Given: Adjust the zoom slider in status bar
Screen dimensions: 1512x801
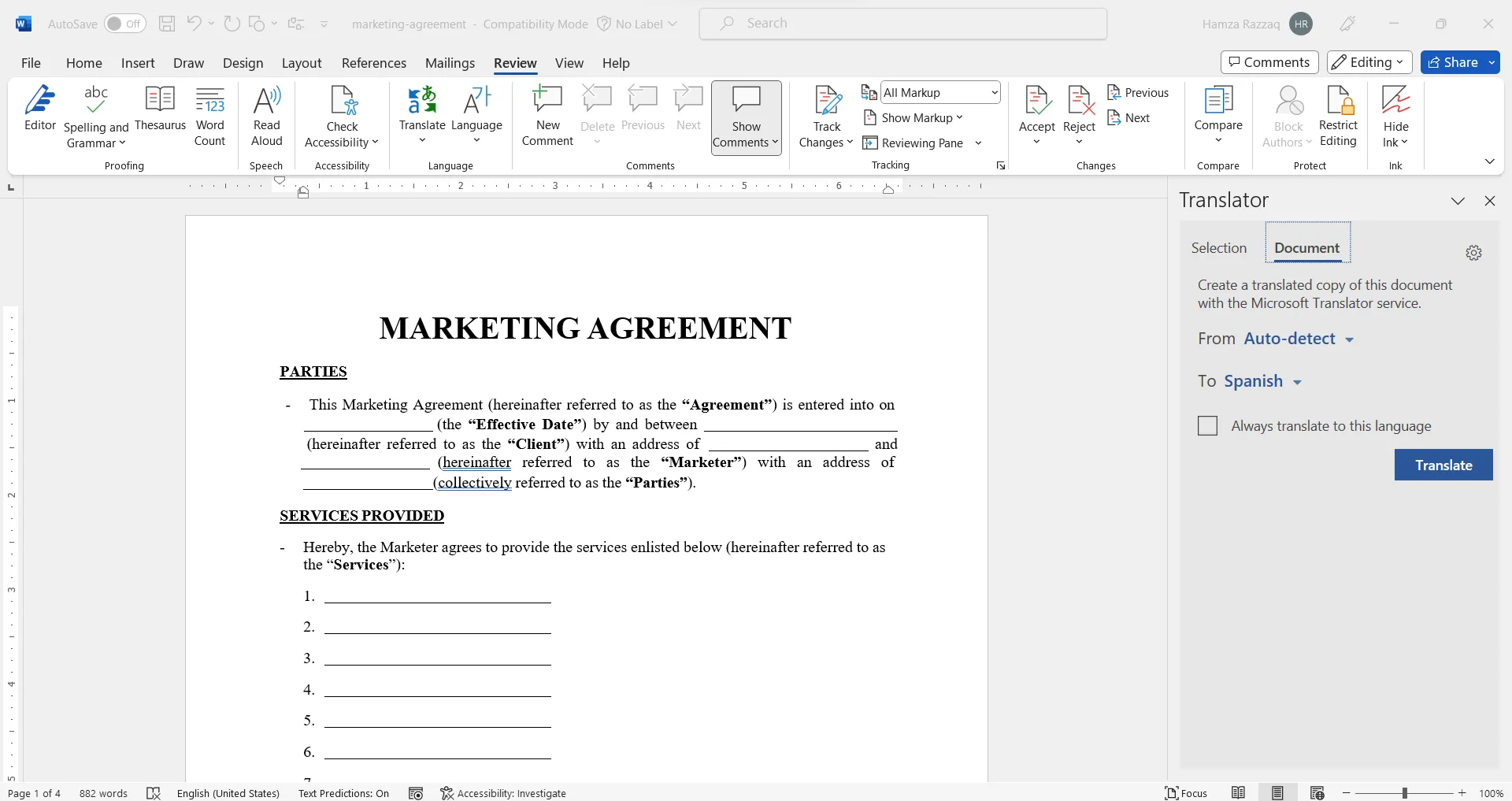Looking at the screenshot, I should click(1404, 793).
